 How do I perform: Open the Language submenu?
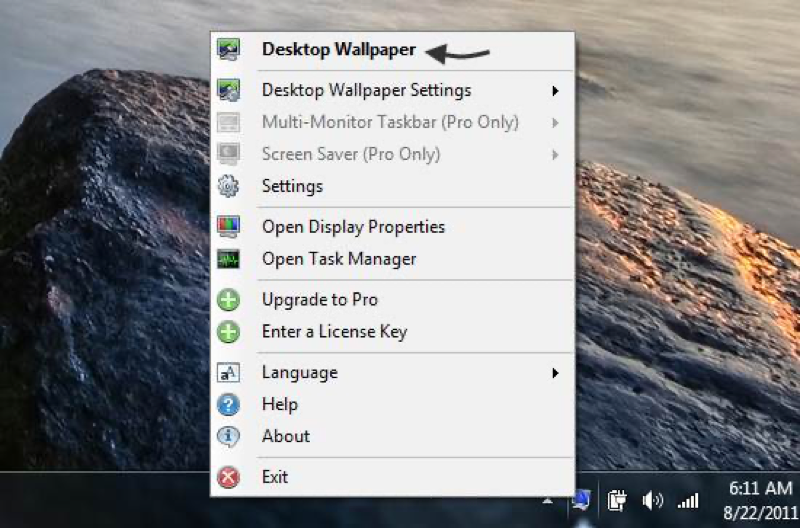point(392,373)
